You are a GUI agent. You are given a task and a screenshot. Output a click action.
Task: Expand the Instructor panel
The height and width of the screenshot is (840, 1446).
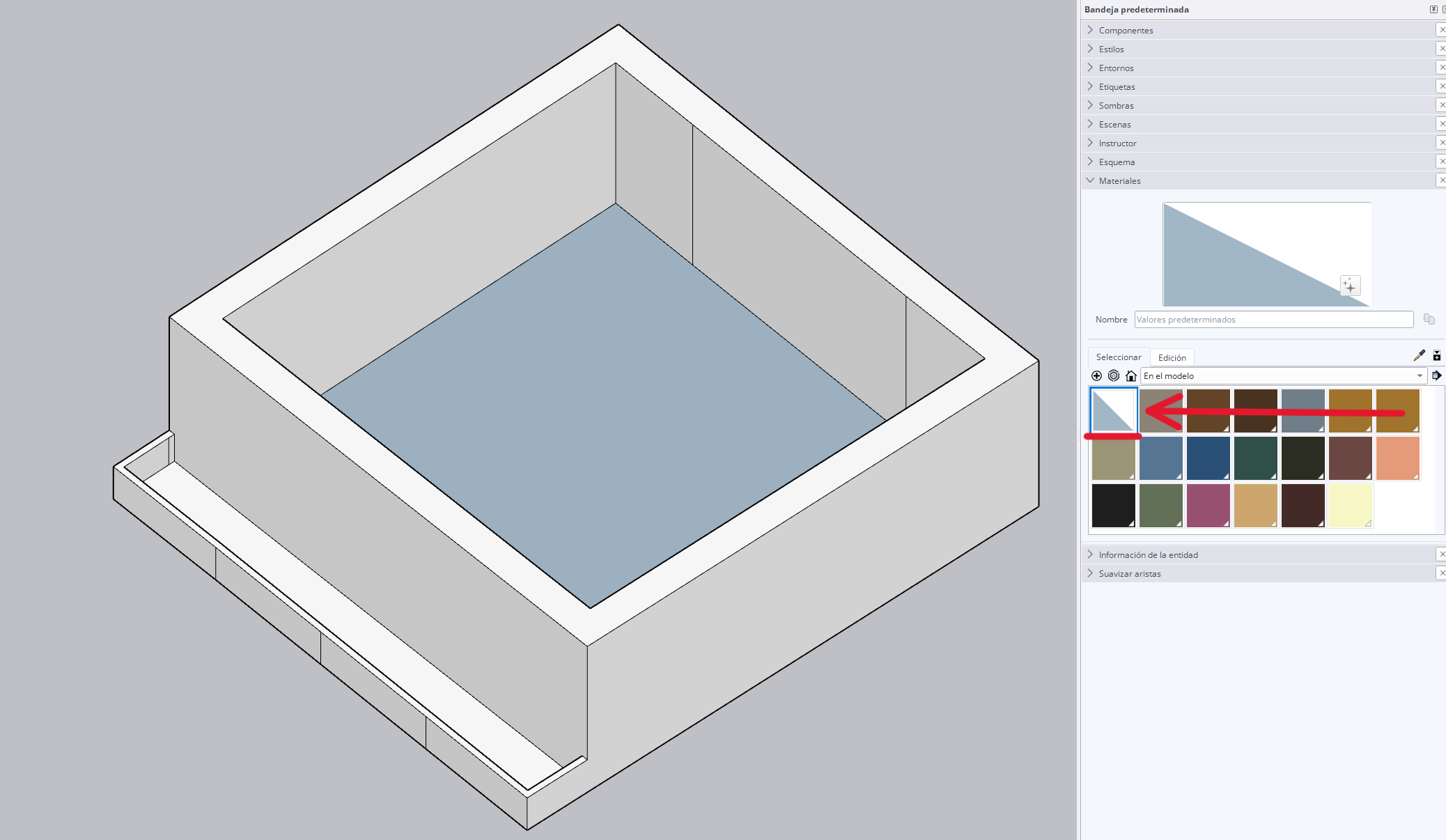pyautogui.click(x=1091, y=143)
